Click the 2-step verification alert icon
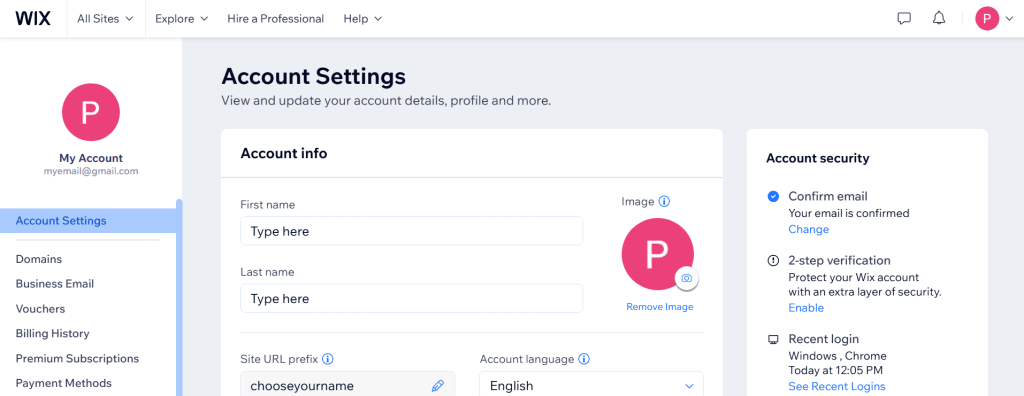The height and width of the screenshot is (396, 1024). [773, 260]
